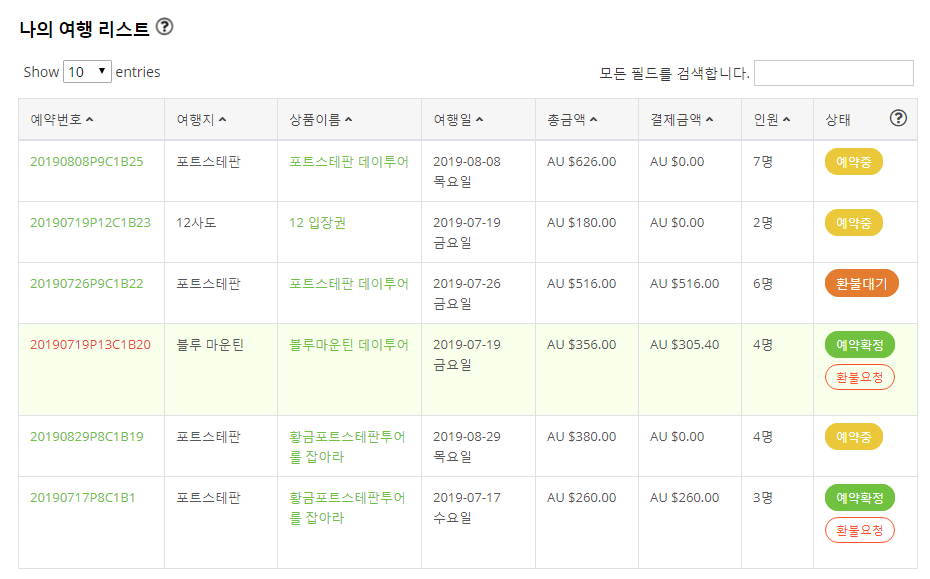
Task: Sort by 총금액 column arrow
Action: click(x=594, y=119)
